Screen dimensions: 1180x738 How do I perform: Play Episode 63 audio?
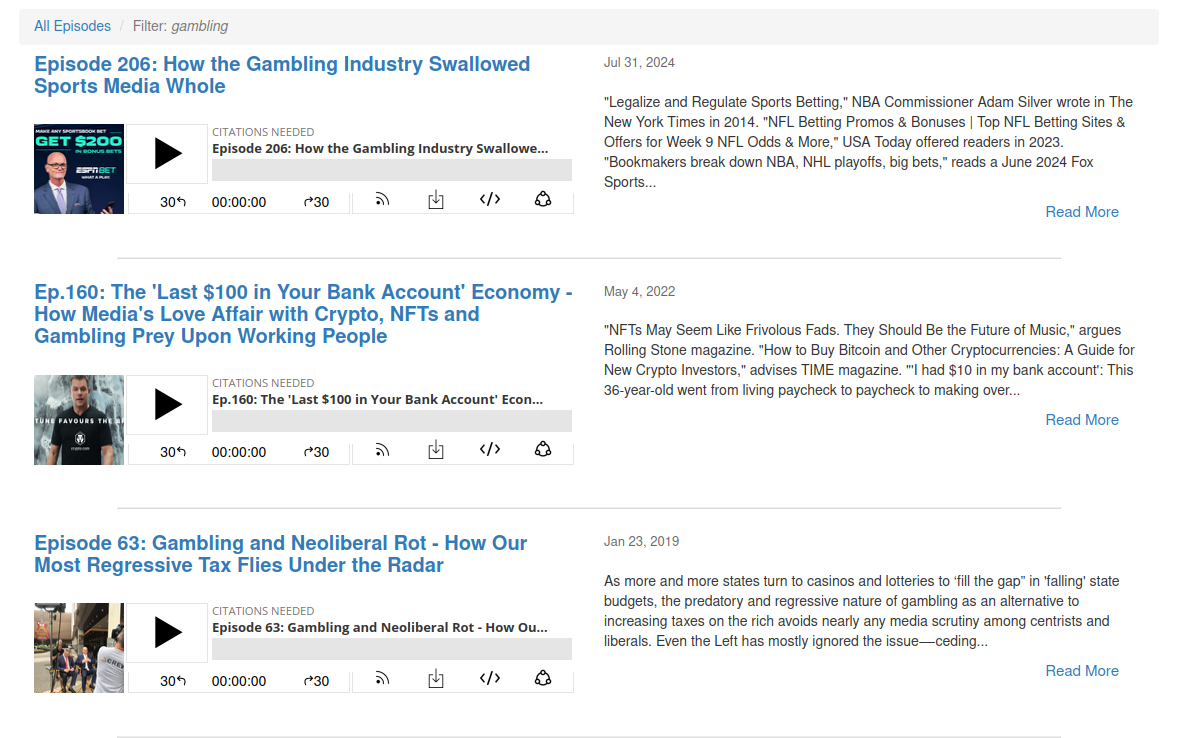click(168, 633)
